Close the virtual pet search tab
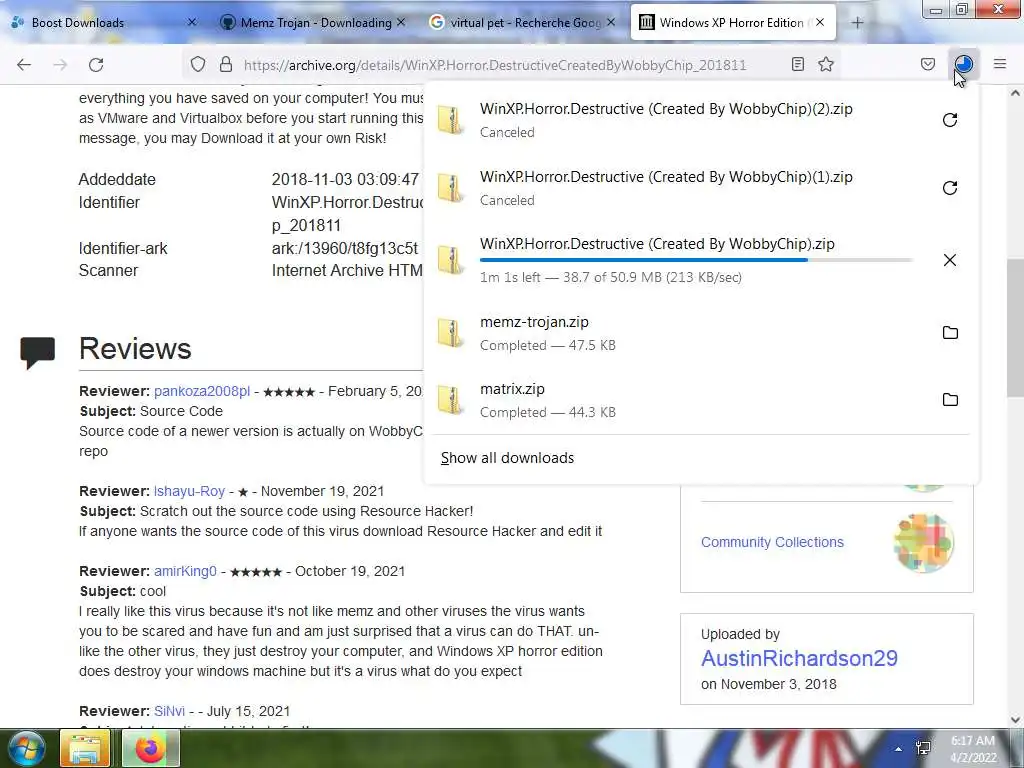1024x768 pixels. pos(611,22)
